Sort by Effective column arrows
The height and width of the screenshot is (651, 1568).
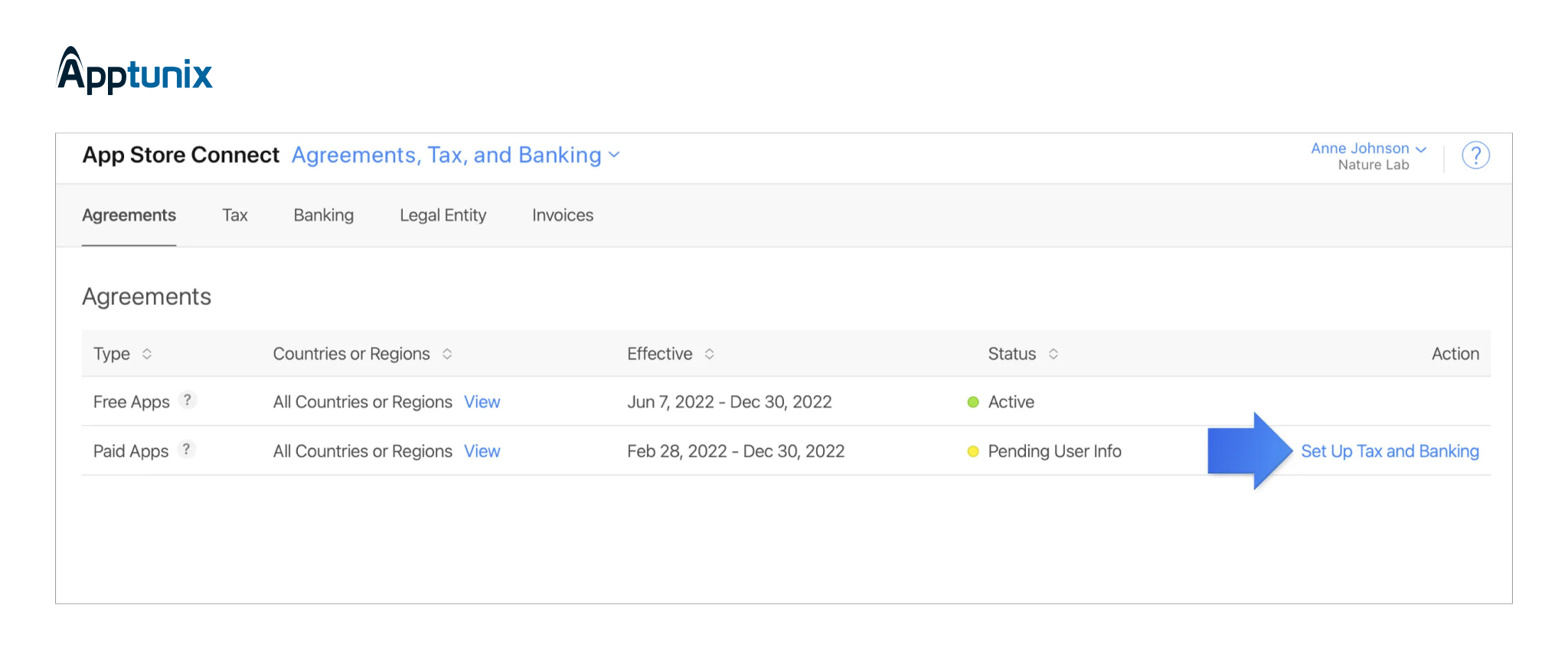[x=710, y=354]
